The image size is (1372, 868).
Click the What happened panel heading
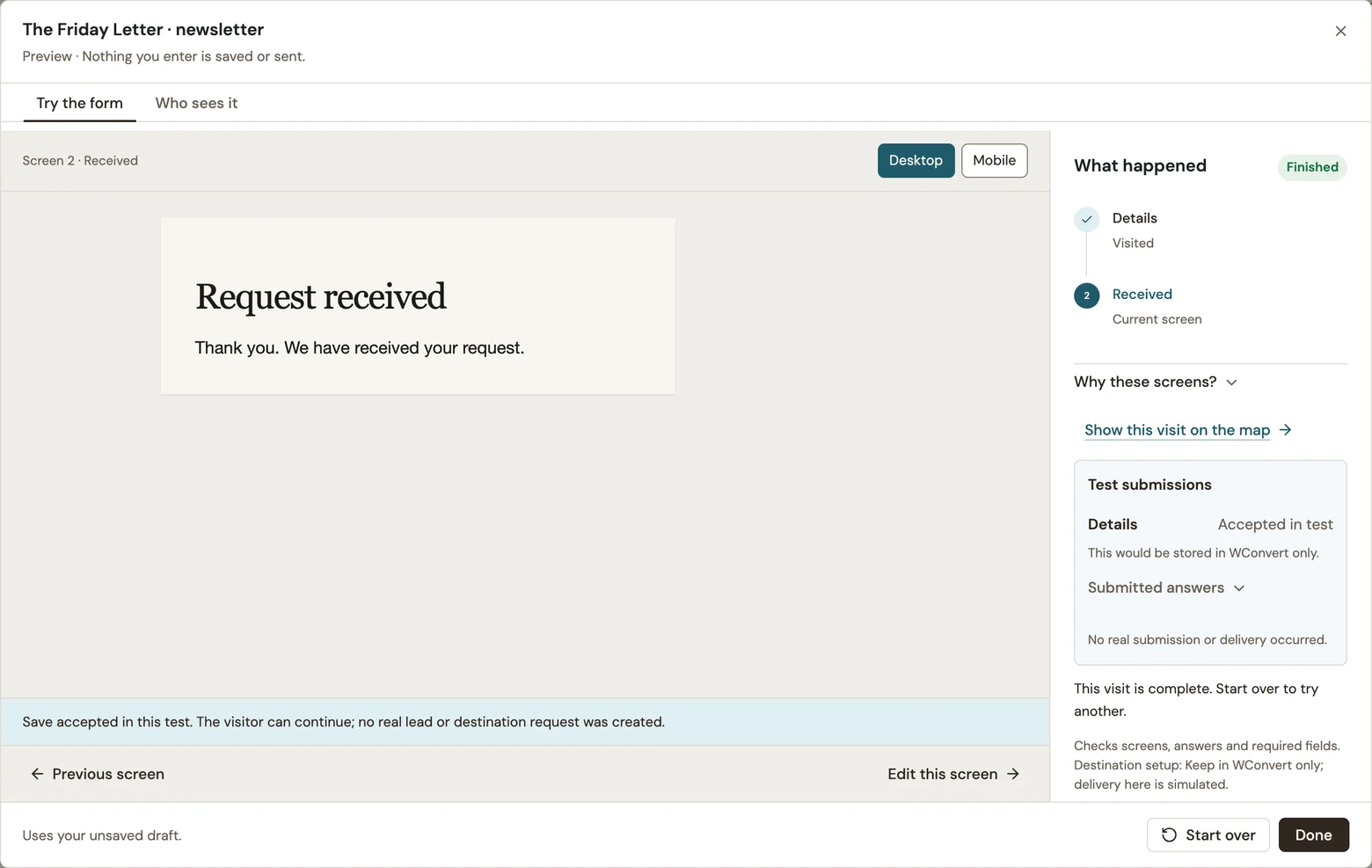1140,166
